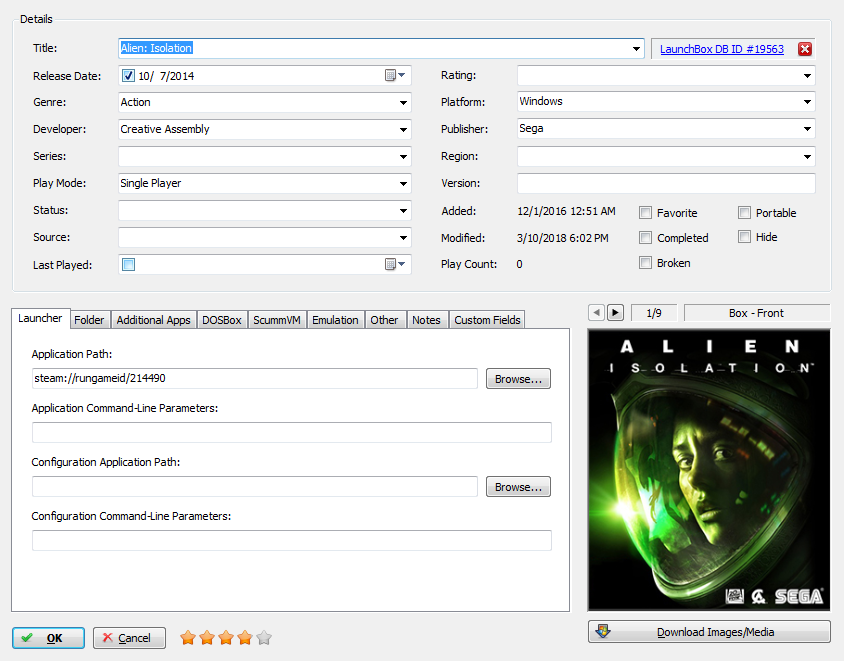Open the Custom Fields tab

487,320
